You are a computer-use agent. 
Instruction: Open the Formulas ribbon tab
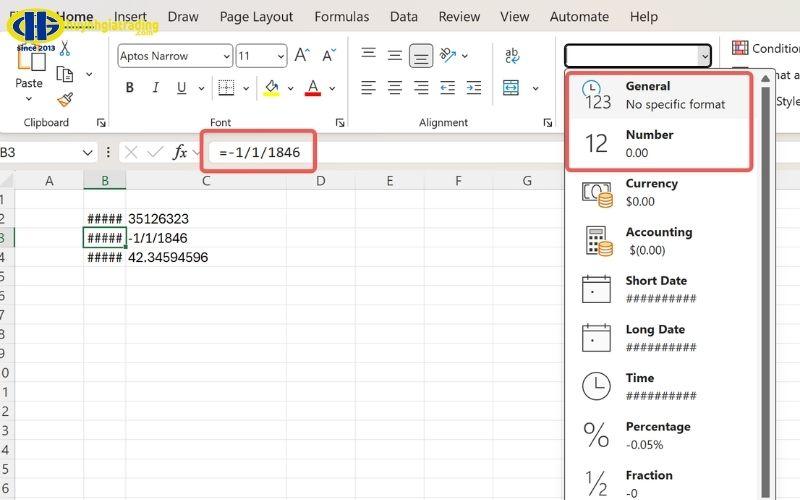click(341, 17)
